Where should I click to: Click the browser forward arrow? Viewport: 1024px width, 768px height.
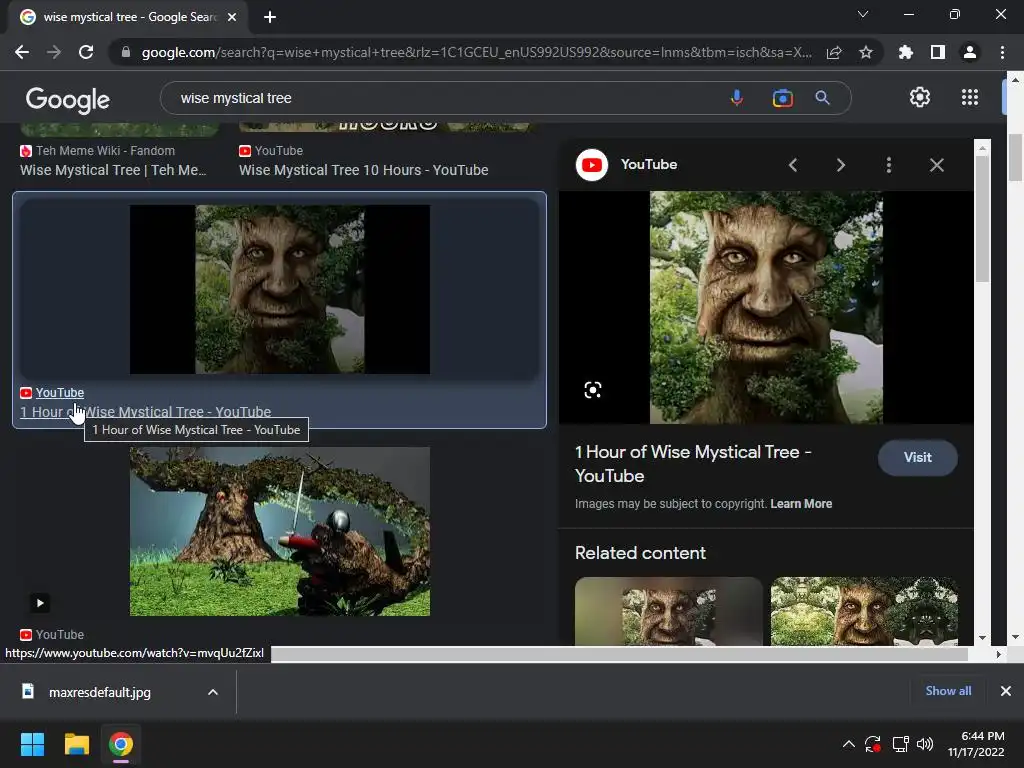[x=54, y=52]
